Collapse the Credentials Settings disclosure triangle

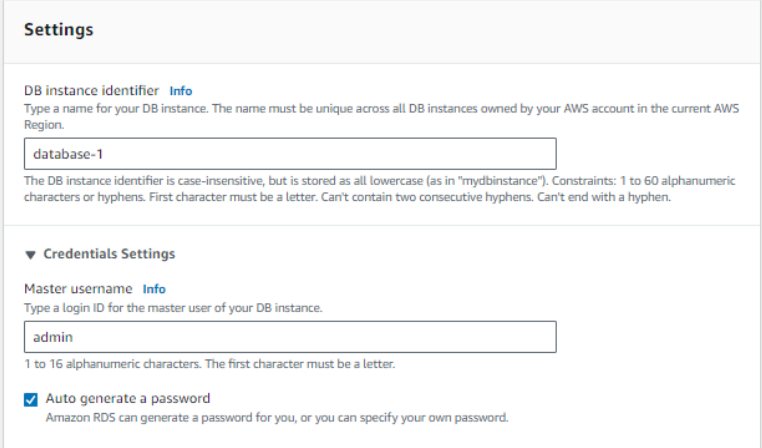[x=30, y=255]
